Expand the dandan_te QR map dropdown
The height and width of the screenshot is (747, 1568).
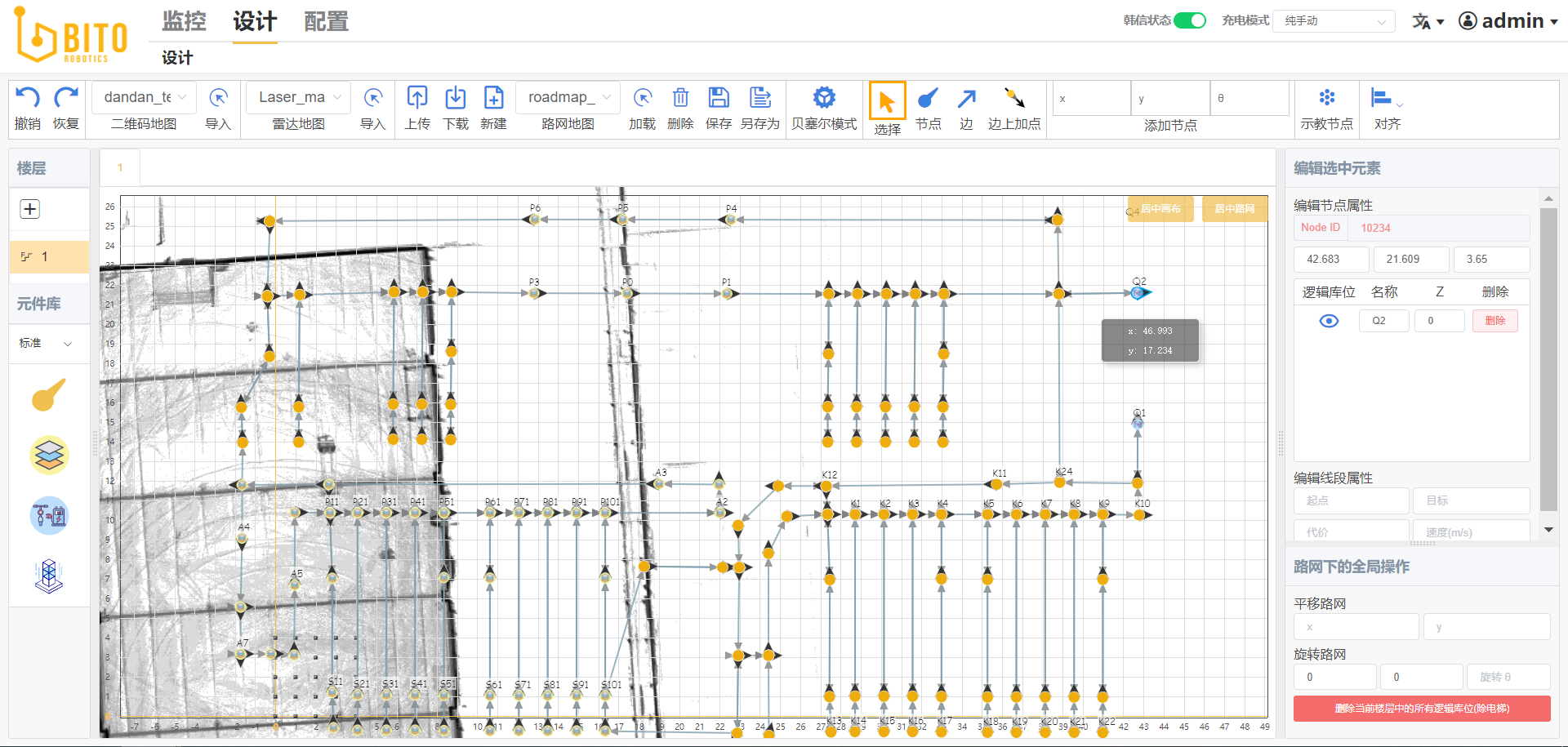(x=145, y=97)
